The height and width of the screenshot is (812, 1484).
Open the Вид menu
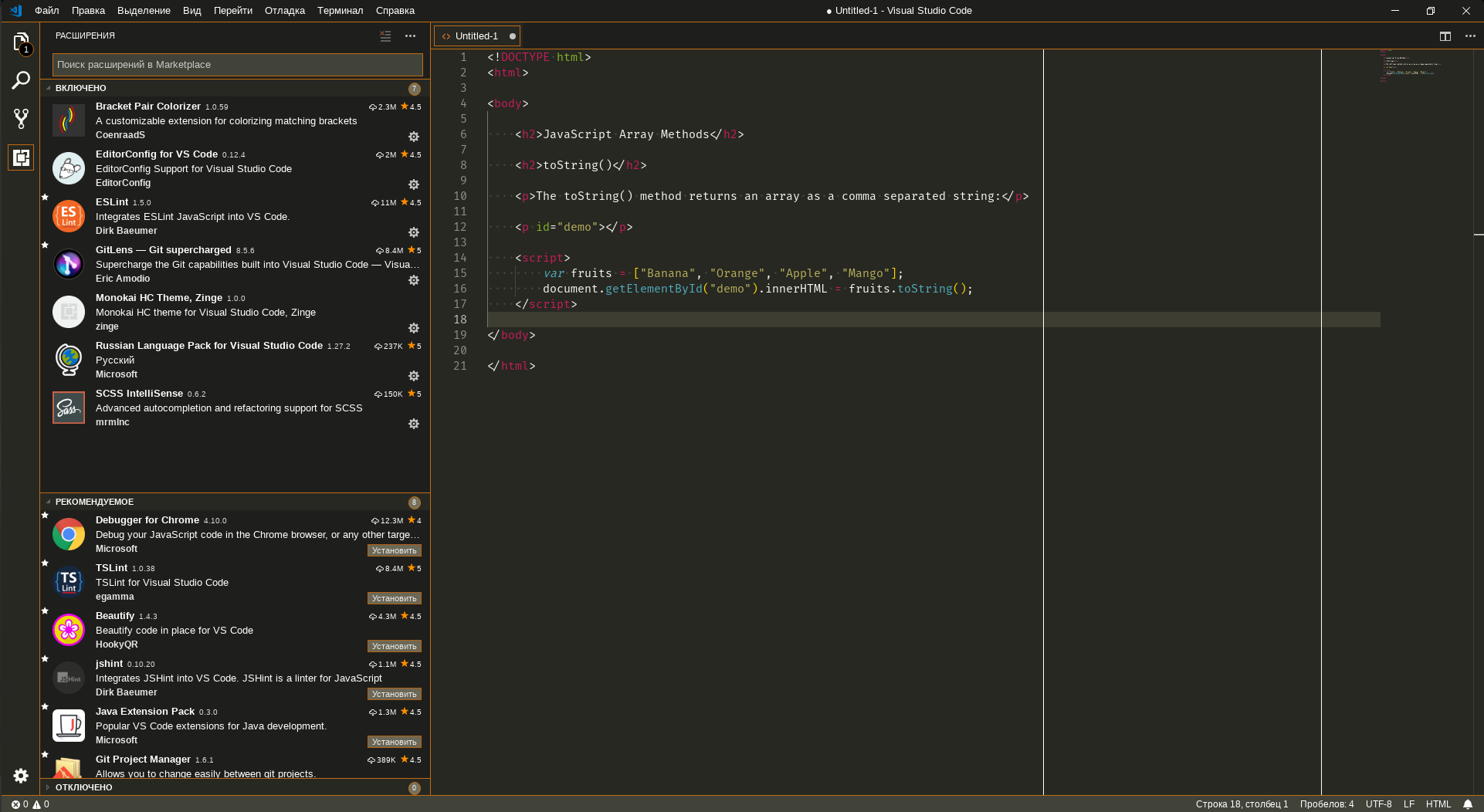192,11
